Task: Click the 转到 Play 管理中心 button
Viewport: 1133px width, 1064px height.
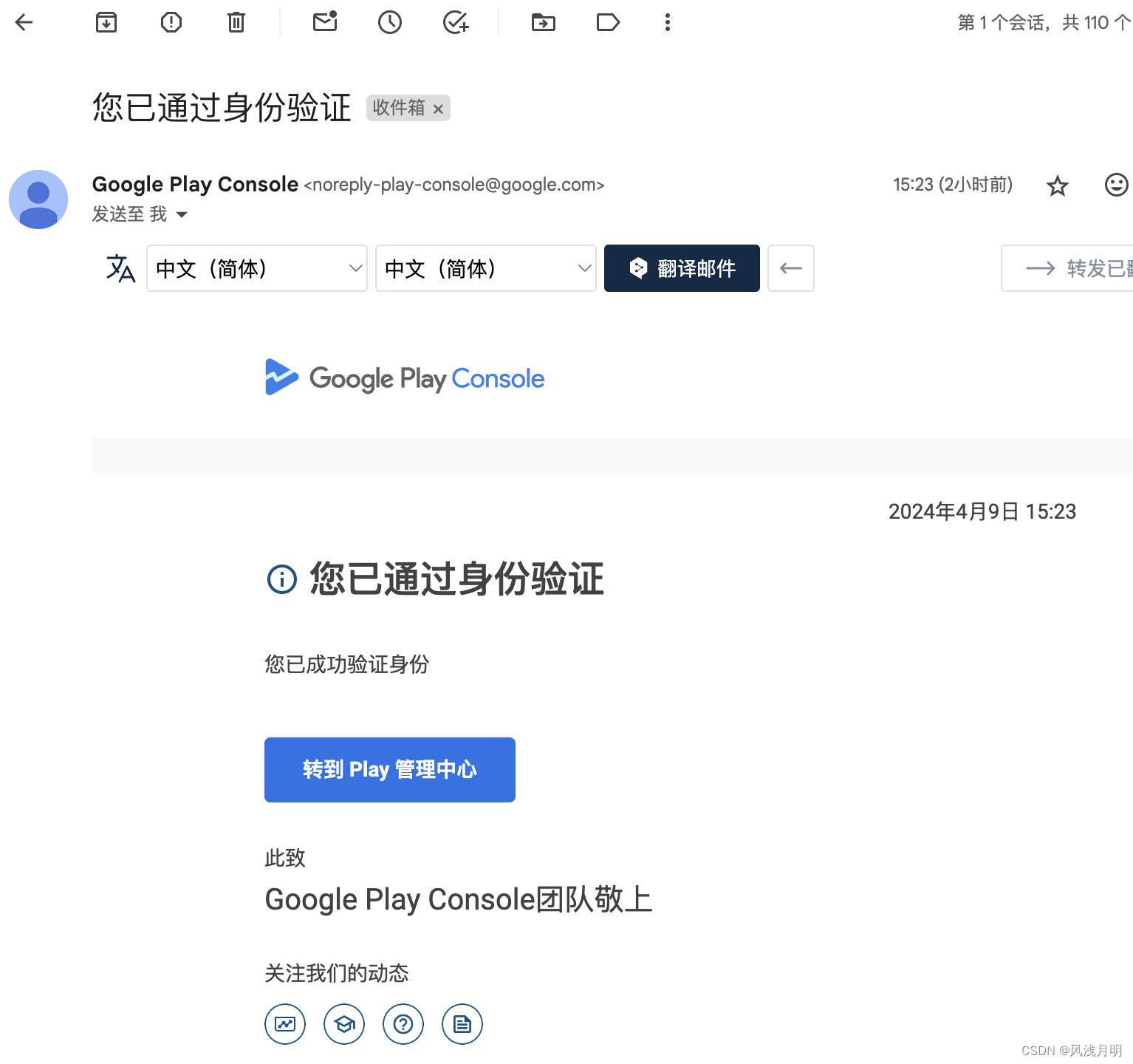Action: 390,770
